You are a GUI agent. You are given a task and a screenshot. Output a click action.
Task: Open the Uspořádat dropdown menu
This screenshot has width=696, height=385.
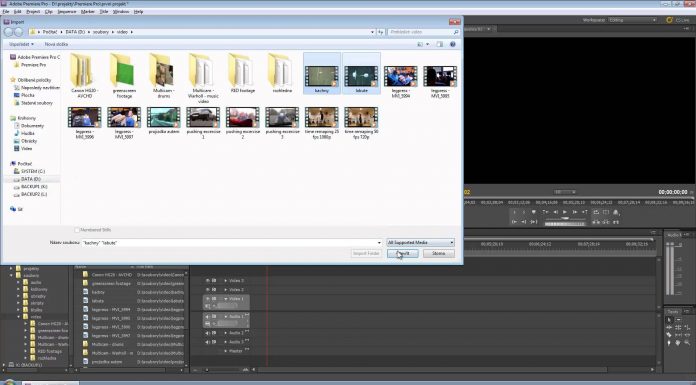tap(22, 44)
